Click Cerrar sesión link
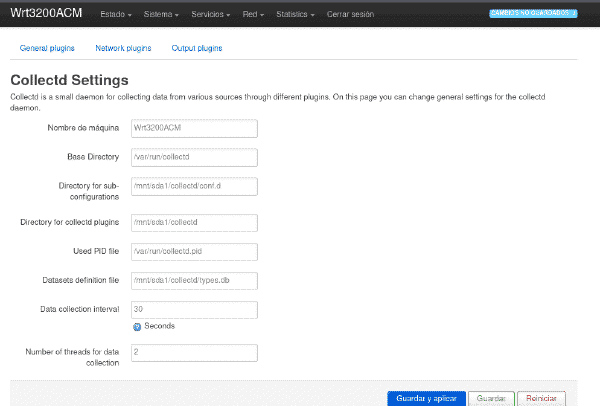This screenshot has width=600, height=406. [350, 14]
